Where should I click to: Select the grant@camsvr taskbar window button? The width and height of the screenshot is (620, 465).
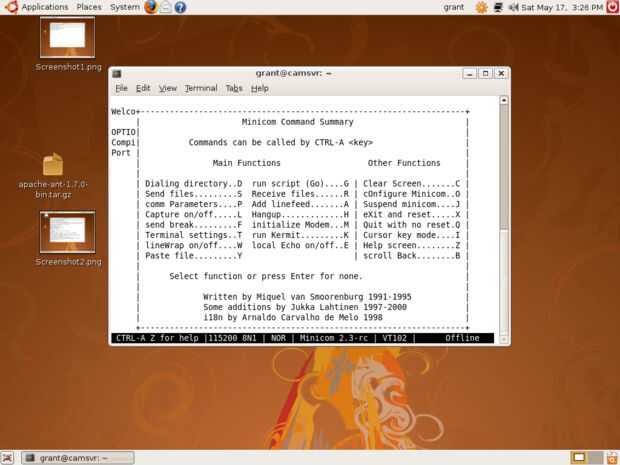78,458
